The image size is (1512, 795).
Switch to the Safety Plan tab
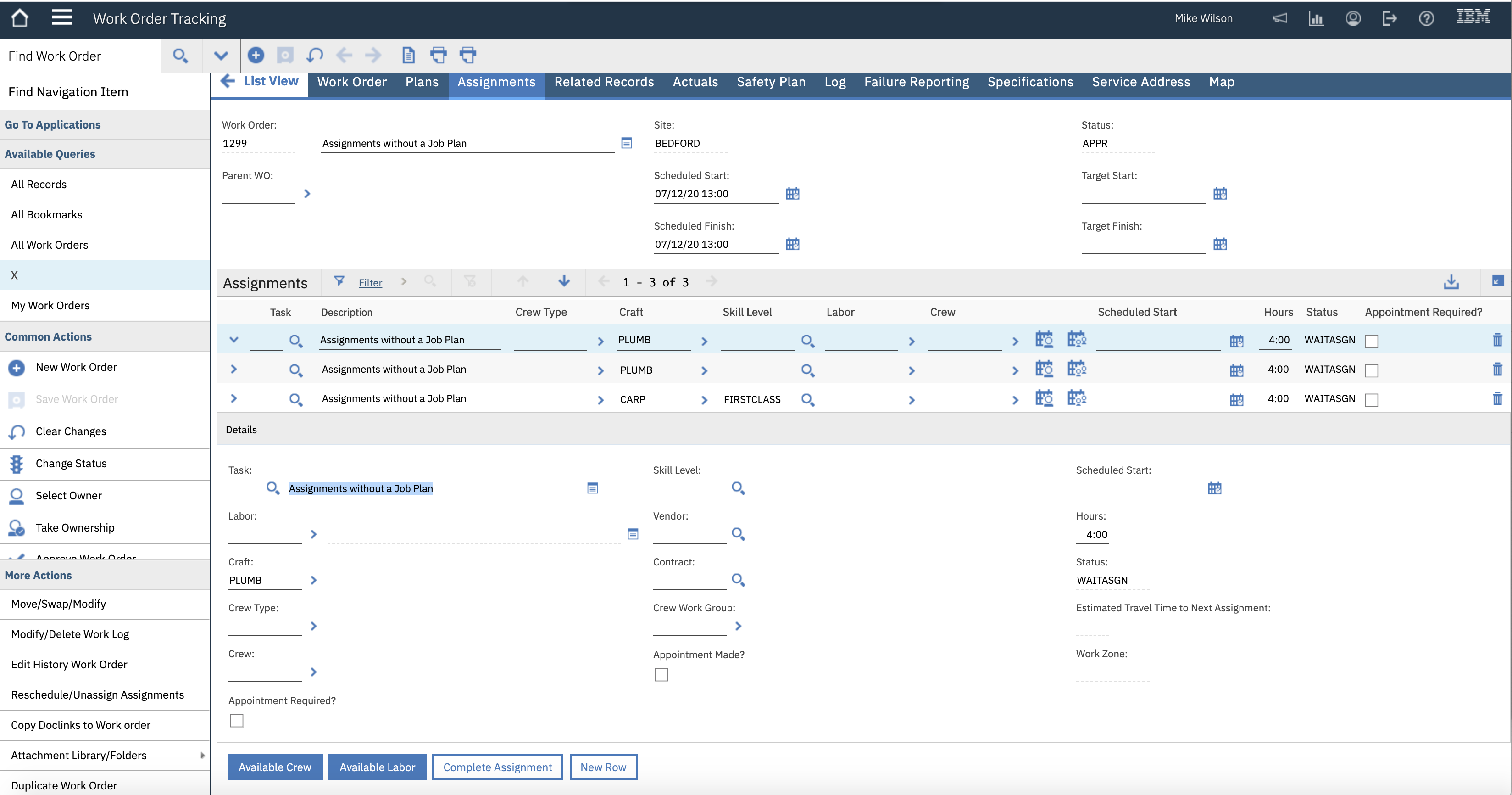point(771,82)
